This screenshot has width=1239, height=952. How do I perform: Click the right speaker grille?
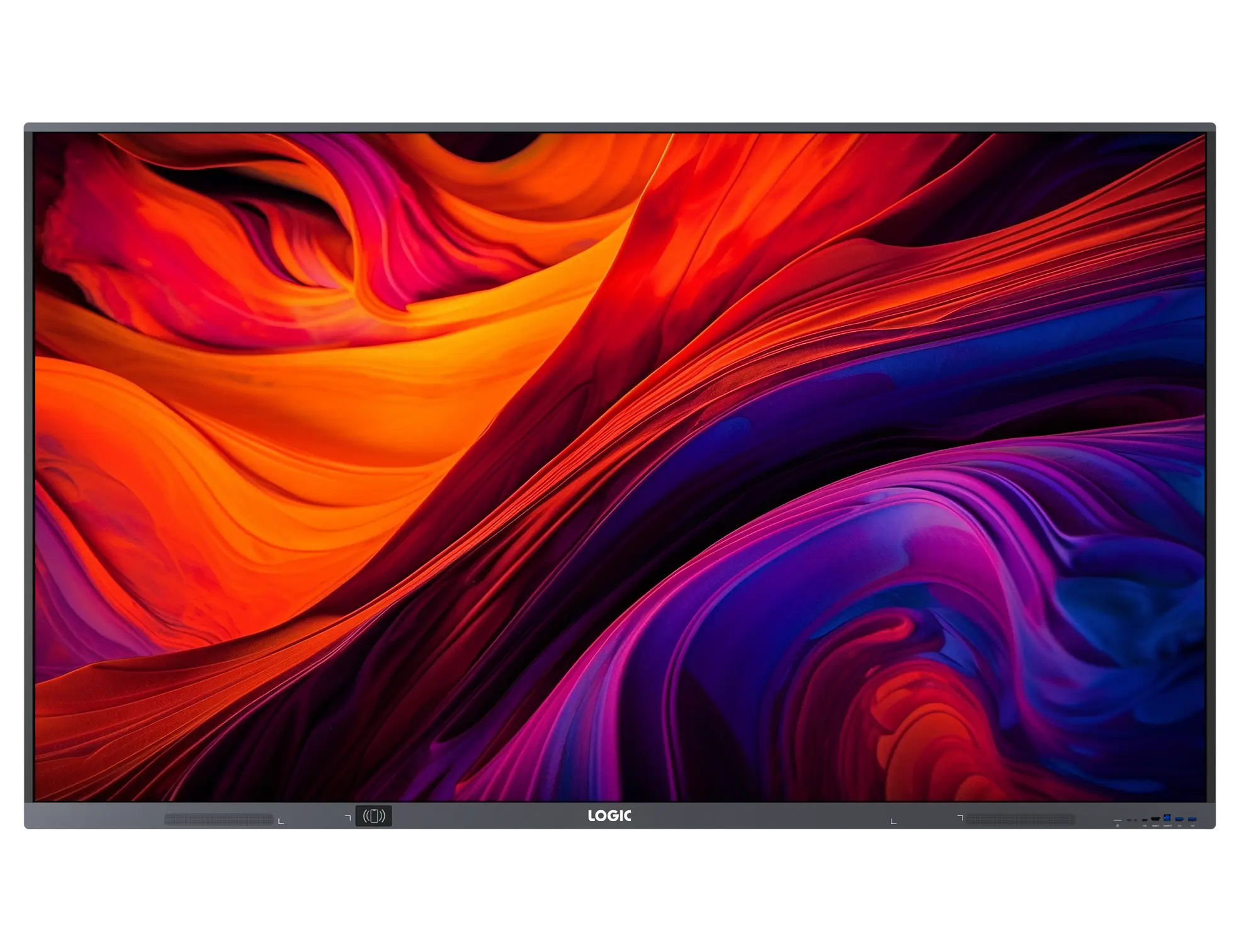1021,819
